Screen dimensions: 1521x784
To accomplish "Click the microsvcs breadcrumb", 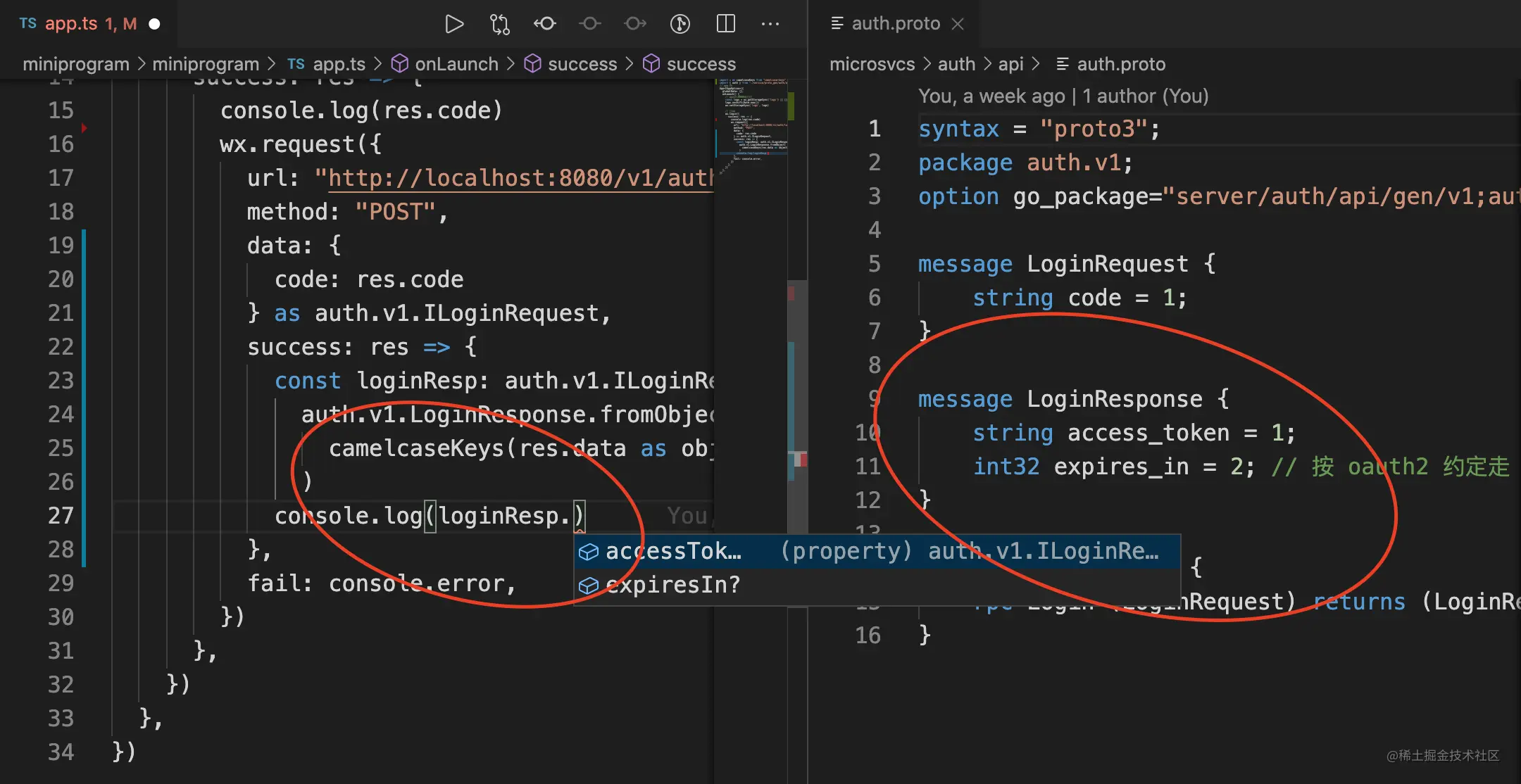I will pos(872,64).
